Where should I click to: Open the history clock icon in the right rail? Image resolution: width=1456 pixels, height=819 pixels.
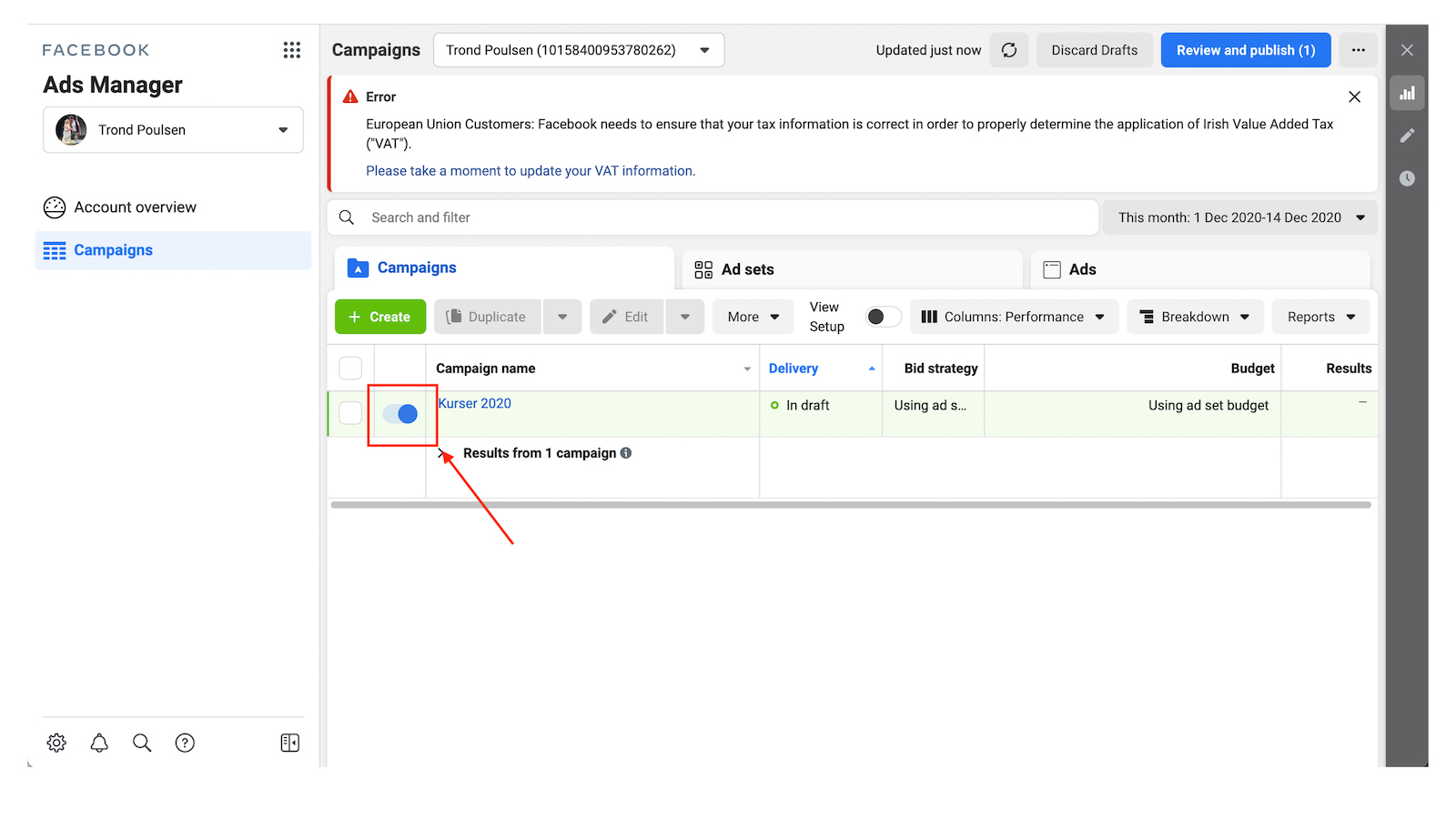tap(1407, 178)
